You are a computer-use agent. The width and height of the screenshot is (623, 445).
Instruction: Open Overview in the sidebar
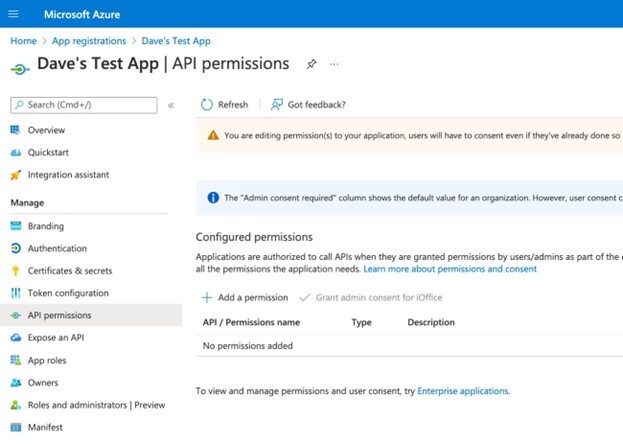point(46,130)
